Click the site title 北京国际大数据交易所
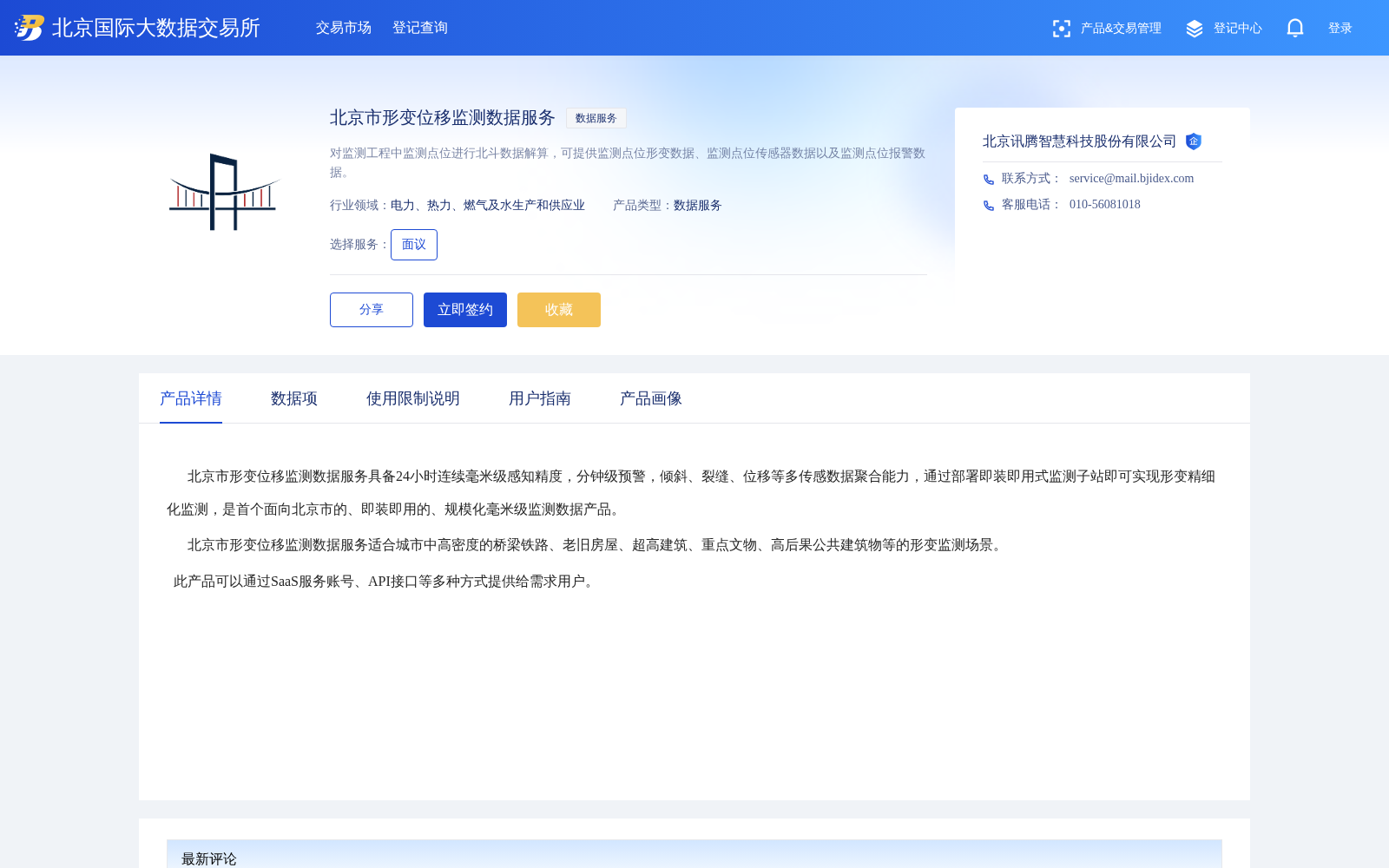The width and height of the screenshot is (1389, 868). (156, 28)
